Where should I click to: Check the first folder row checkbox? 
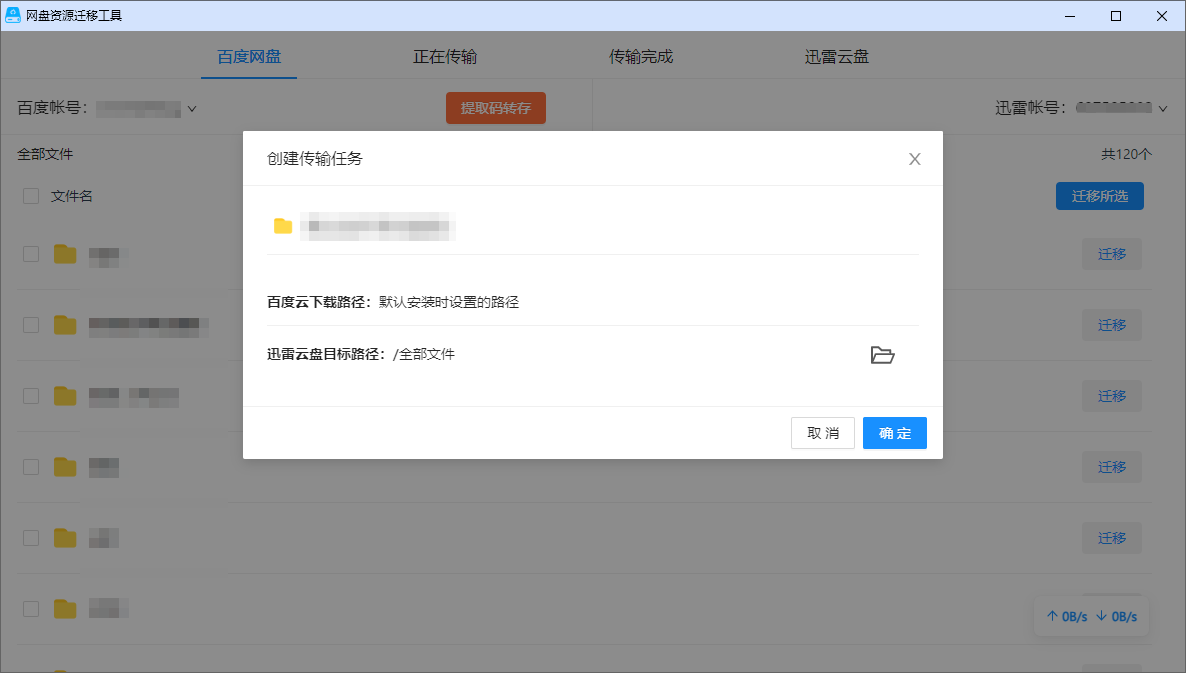coord(31,254)
